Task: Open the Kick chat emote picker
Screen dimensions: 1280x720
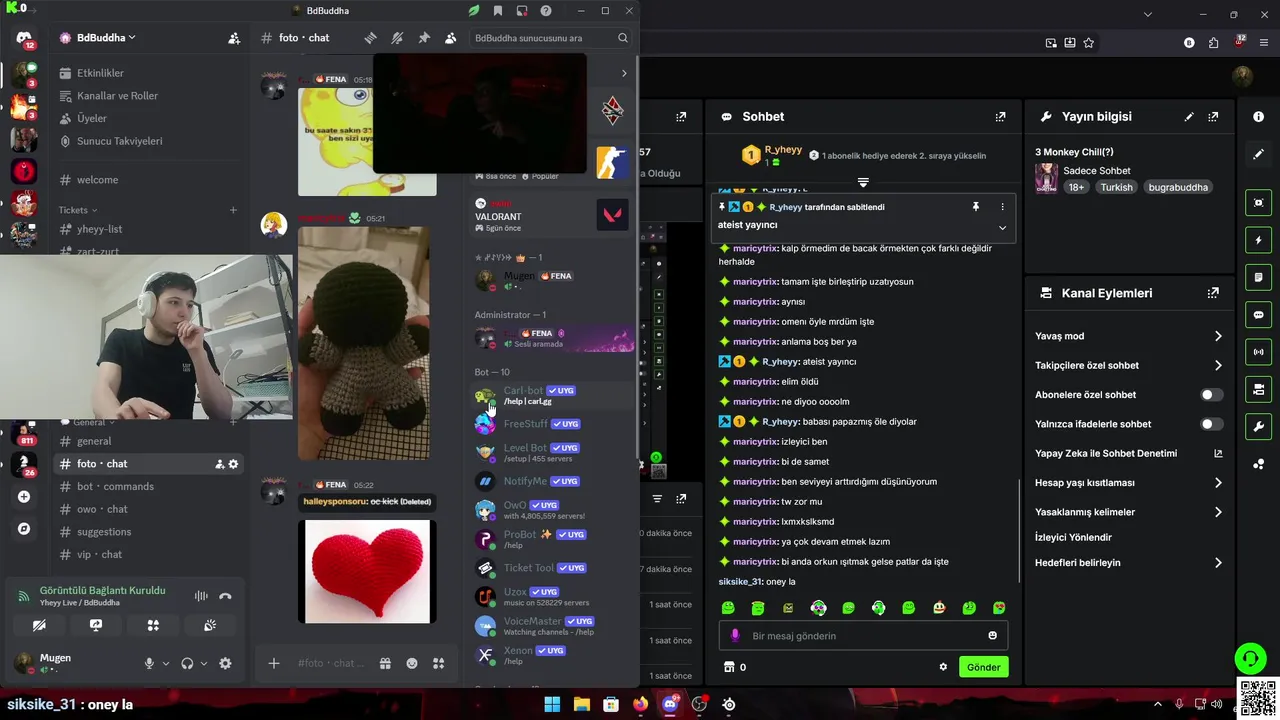Action: pyautogui.click(x=992, y=635)
